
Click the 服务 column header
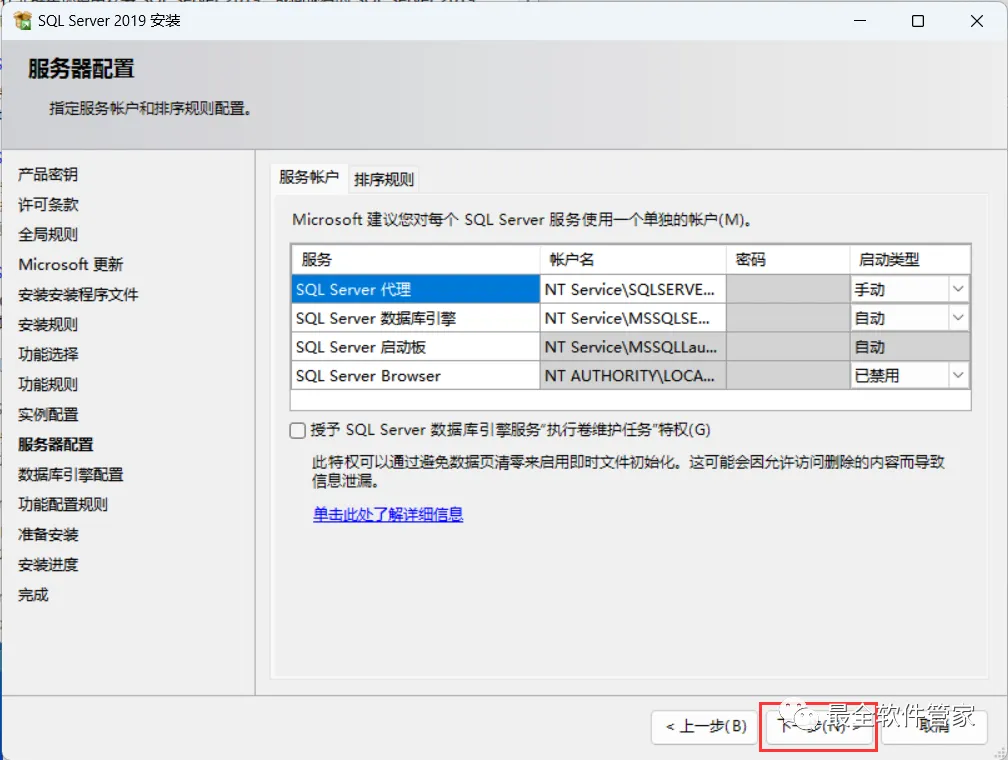[415, 259]
